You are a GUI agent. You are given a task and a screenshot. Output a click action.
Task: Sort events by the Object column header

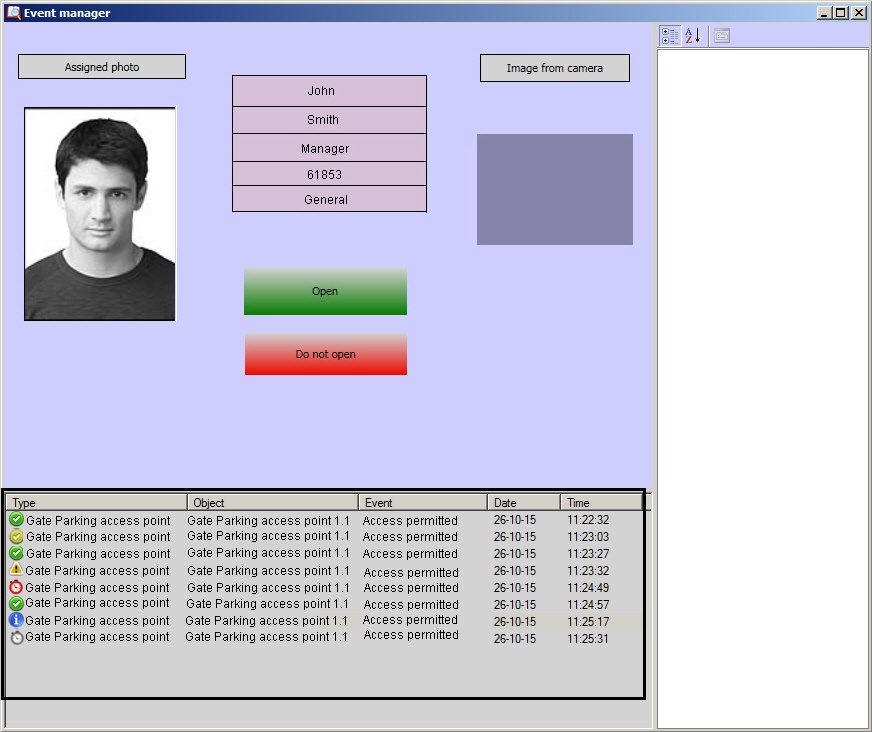click(272, 502)
